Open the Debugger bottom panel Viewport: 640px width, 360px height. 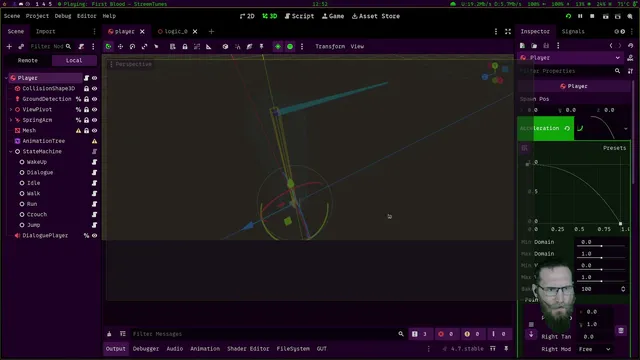(x=146, y=349)
